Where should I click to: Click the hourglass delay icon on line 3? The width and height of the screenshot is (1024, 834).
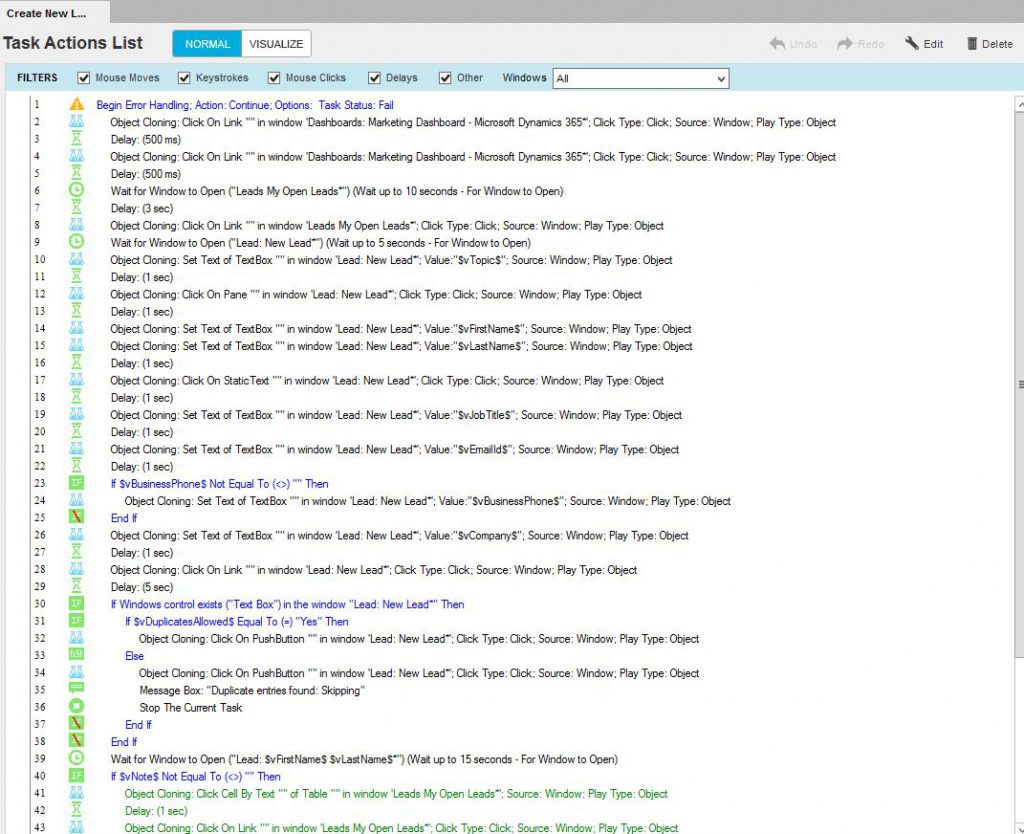pyautogui.click(x=76, y=139)
